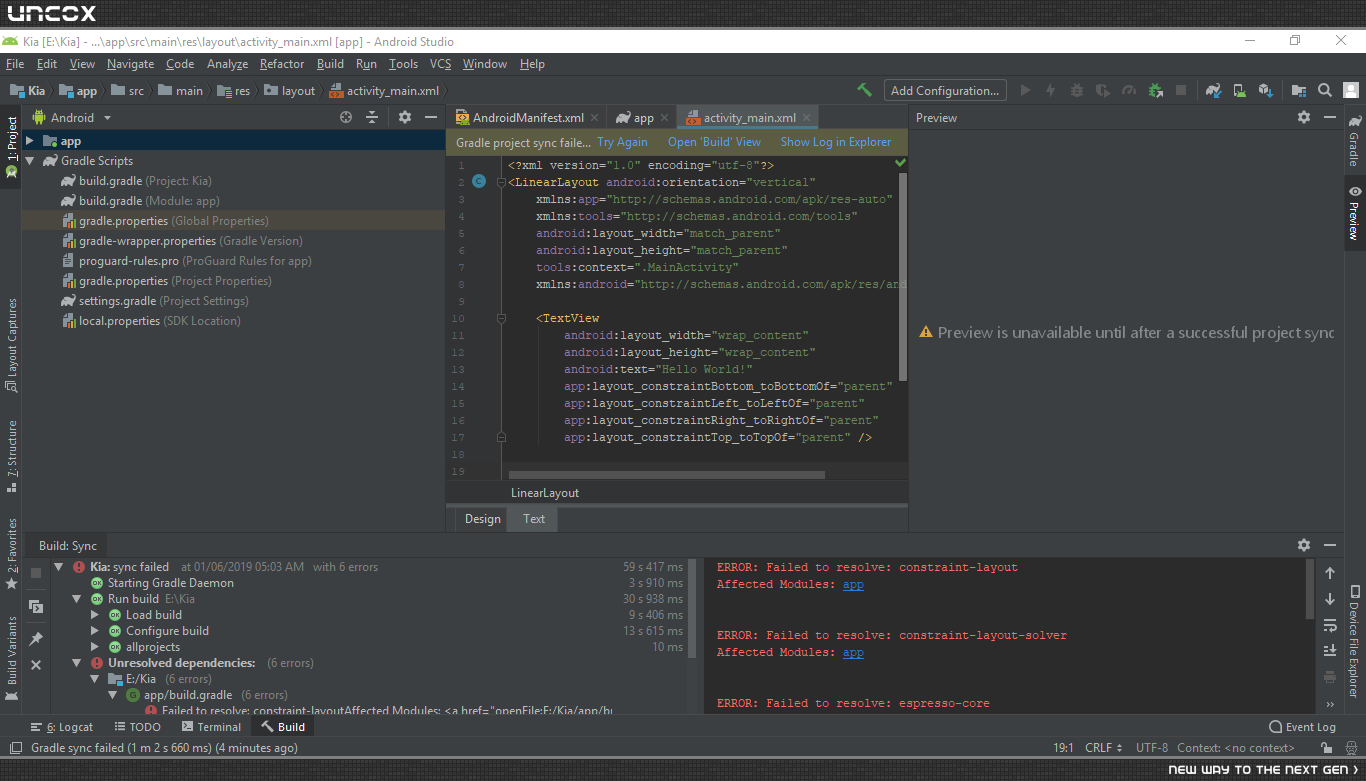Collapse the Run build node
1366x781 pixels.
[77, 599]
